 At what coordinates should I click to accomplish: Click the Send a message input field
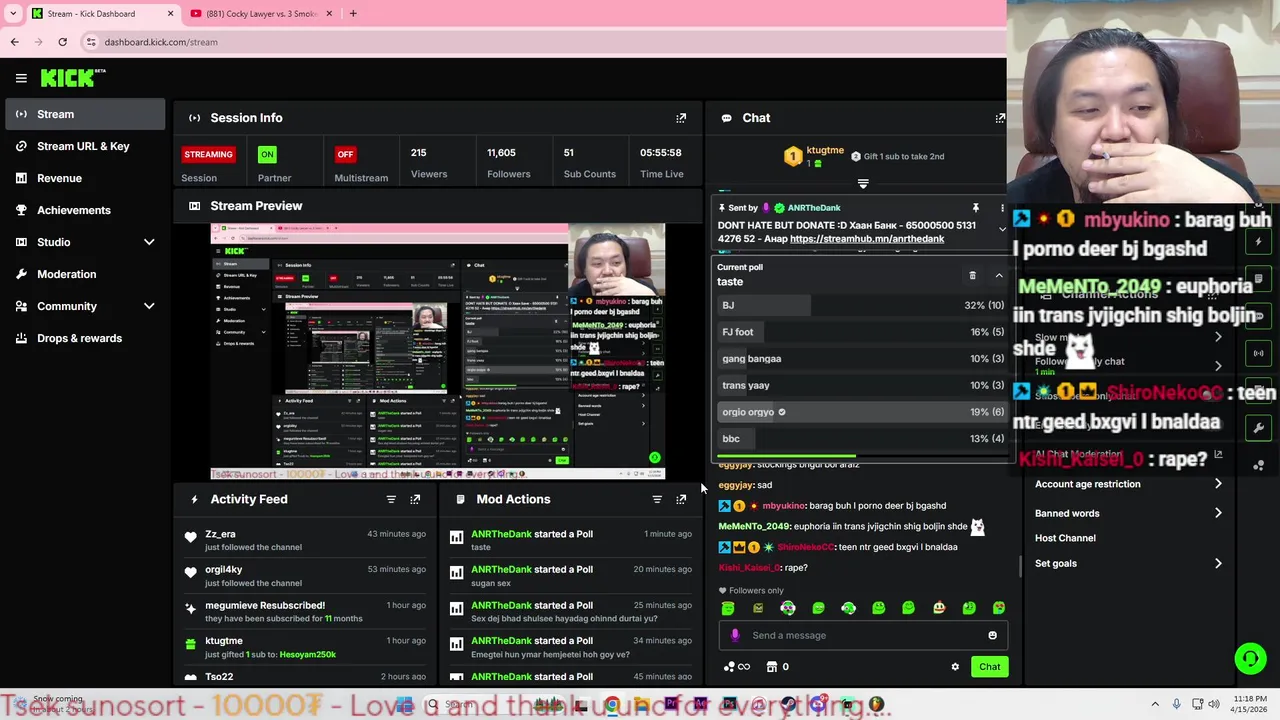tap(865, 635)
